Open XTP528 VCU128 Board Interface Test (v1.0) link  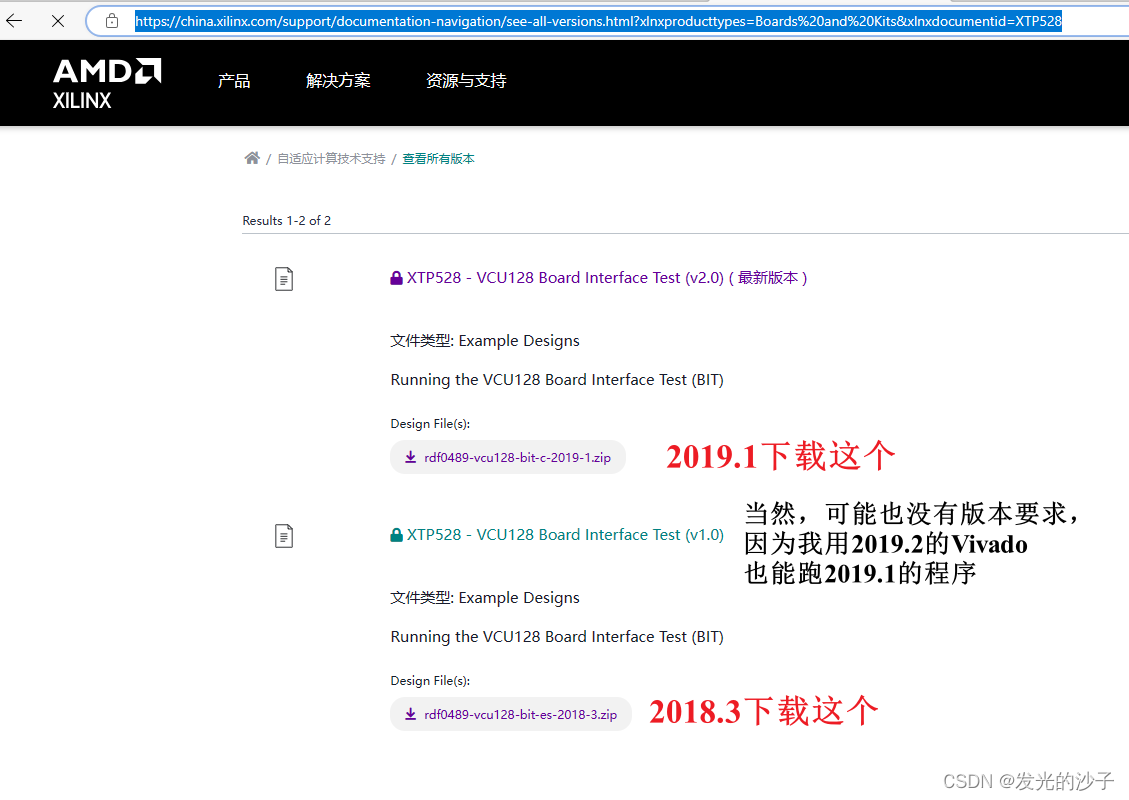coord(565,534)
